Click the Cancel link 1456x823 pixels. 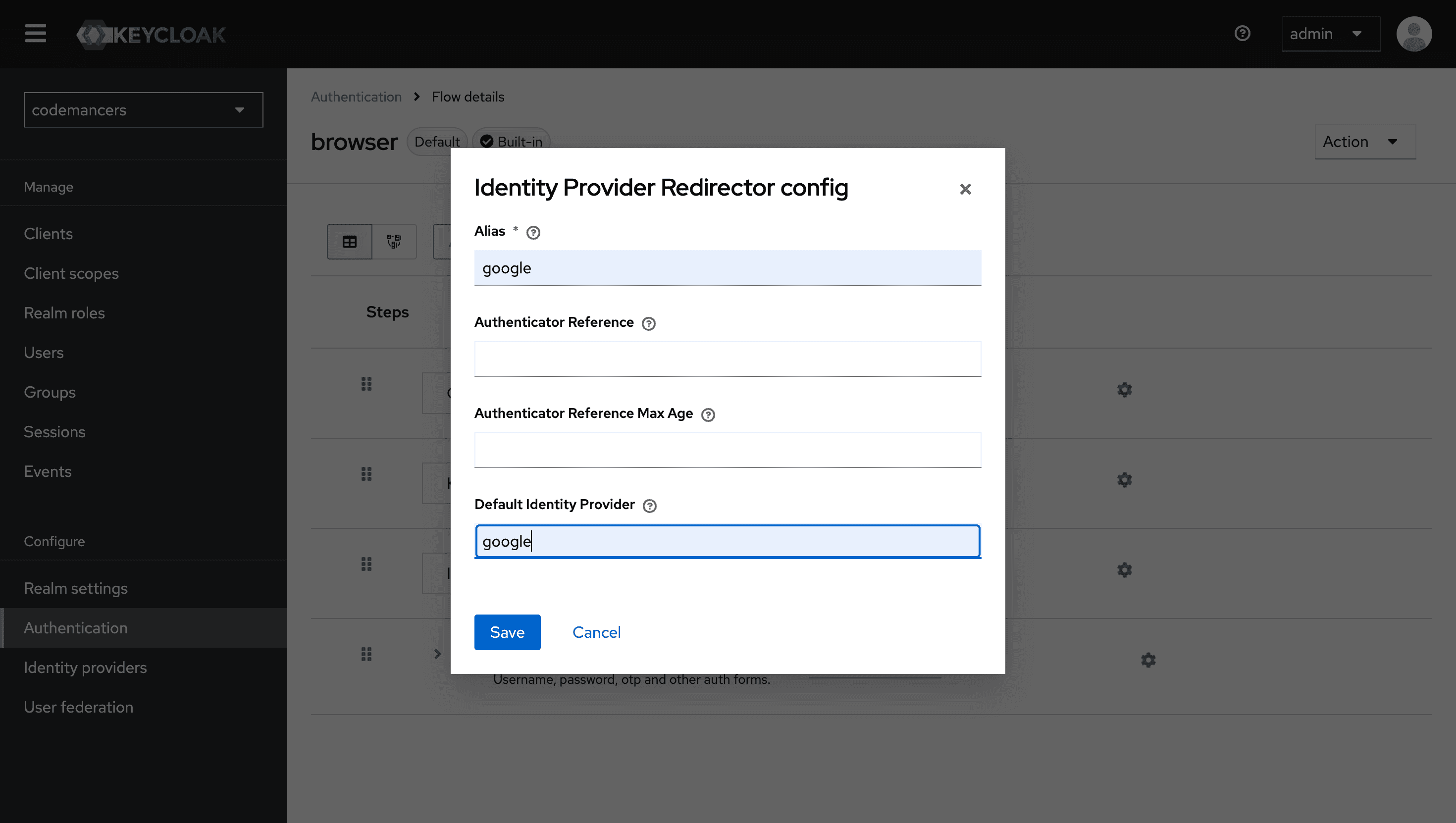[596, 632]
